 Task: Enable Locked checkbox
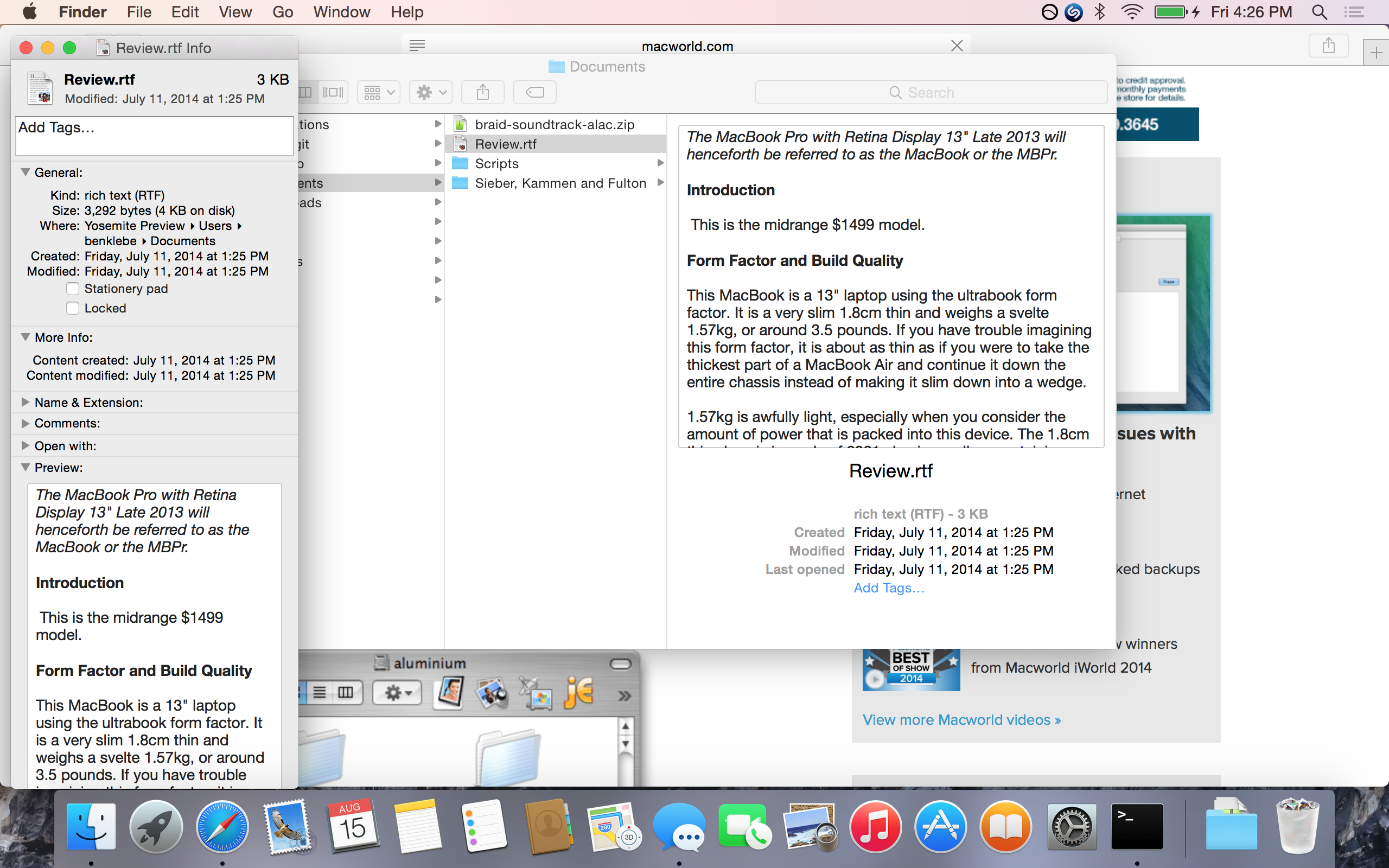pos(72,308)
